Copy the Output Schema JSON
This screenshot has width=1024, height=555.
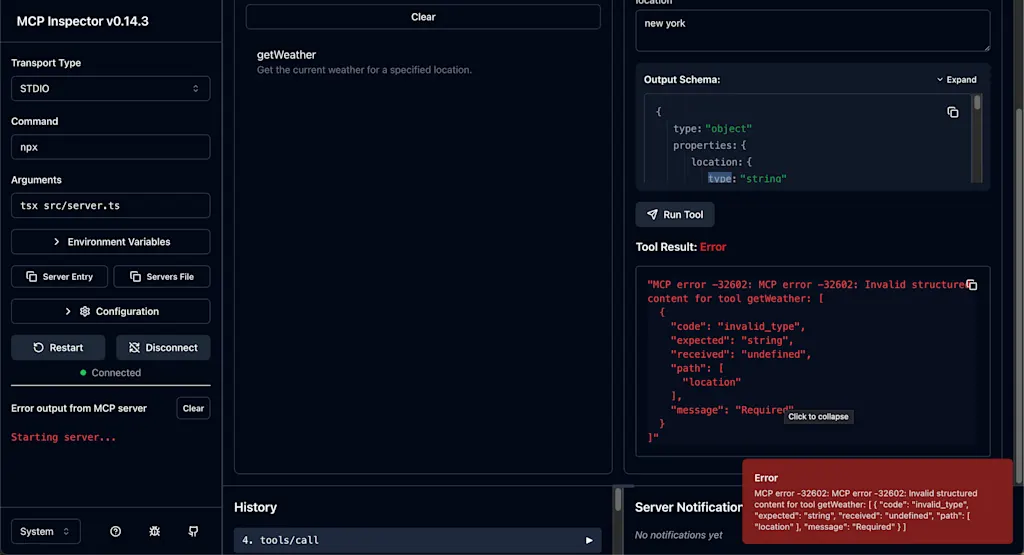[x=953, y=112]
